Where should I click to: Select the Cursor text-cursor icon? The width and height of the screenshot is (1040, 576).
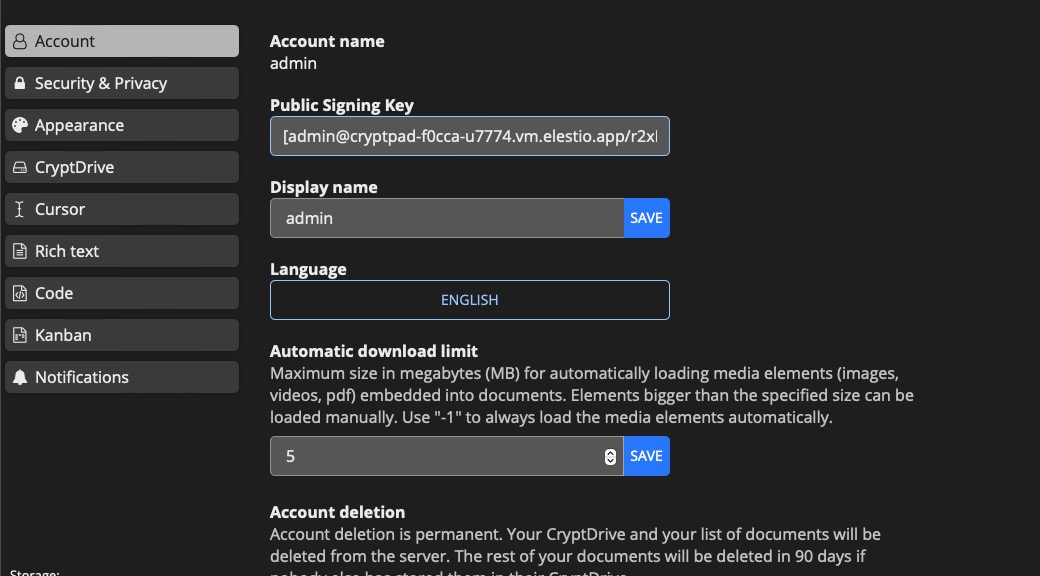click(x=20, y=209)
